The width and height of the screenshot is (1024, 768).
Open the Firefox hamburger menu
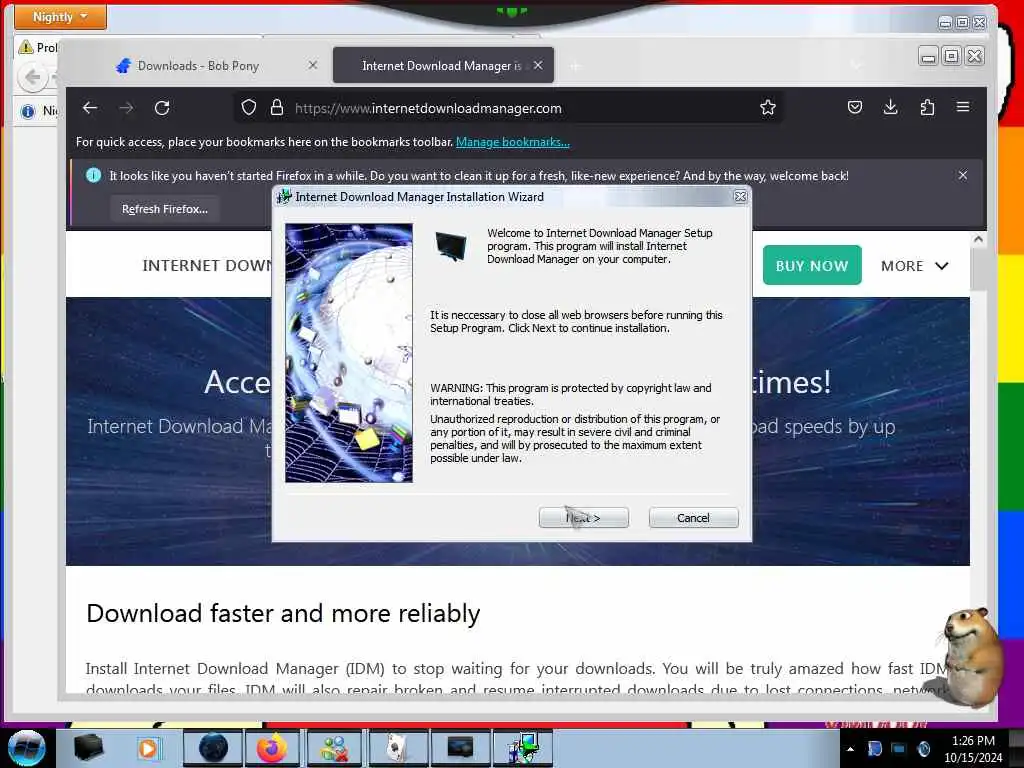963,106
